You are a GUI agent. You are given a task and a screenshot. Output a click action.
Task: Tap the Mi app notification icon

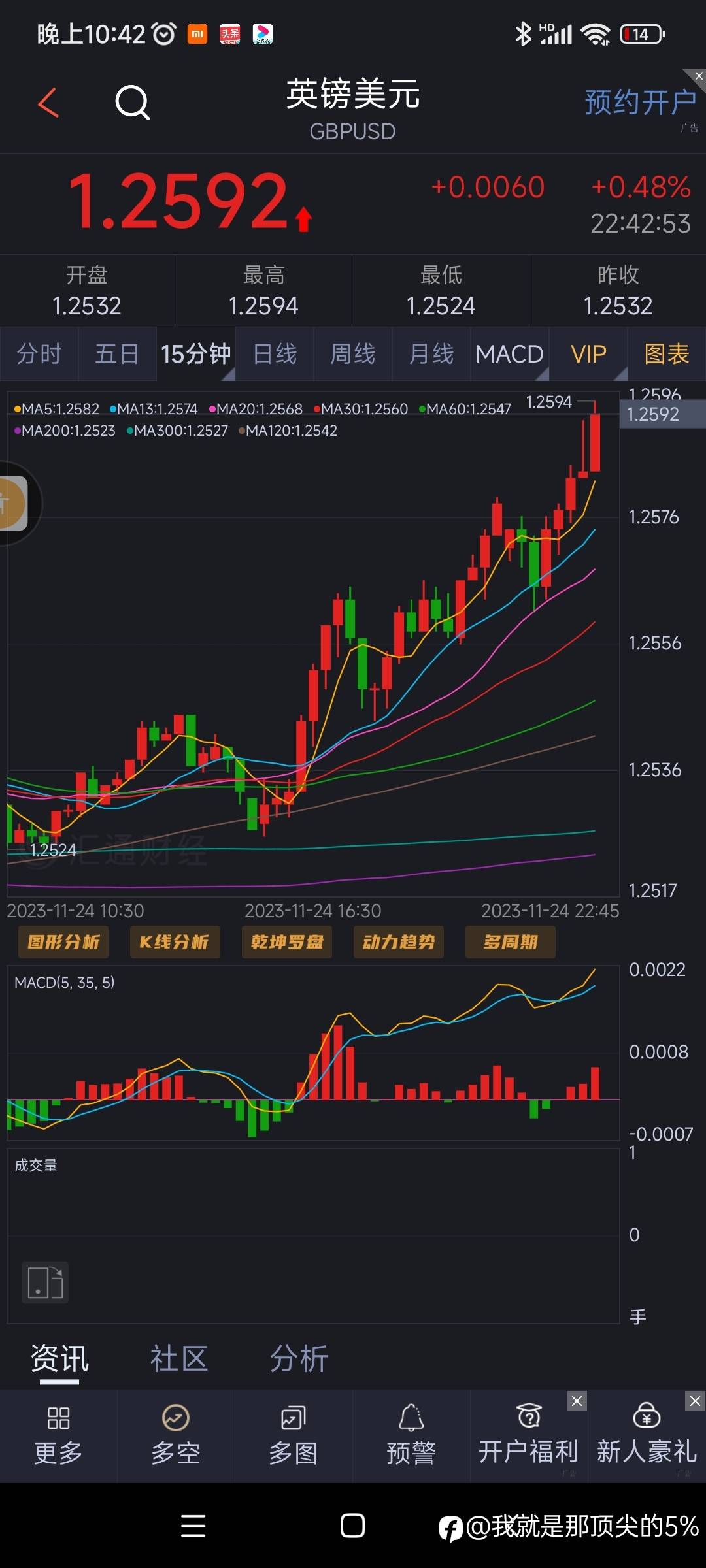(x=197, y=34)
